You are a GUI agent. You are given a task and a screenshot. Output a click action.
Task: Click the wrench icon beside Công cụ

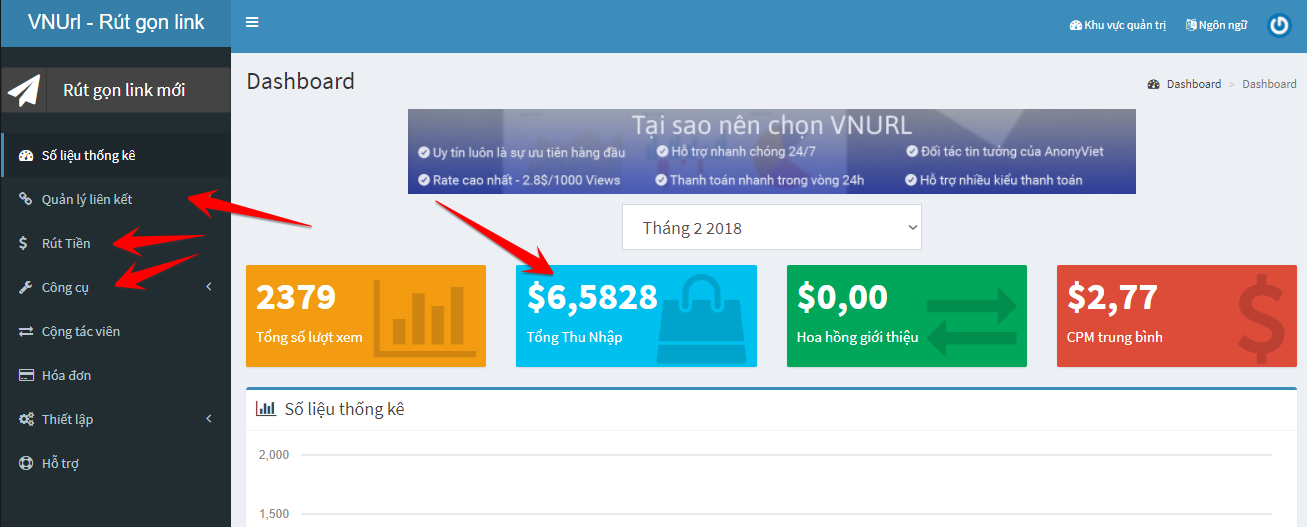[26, 287]
